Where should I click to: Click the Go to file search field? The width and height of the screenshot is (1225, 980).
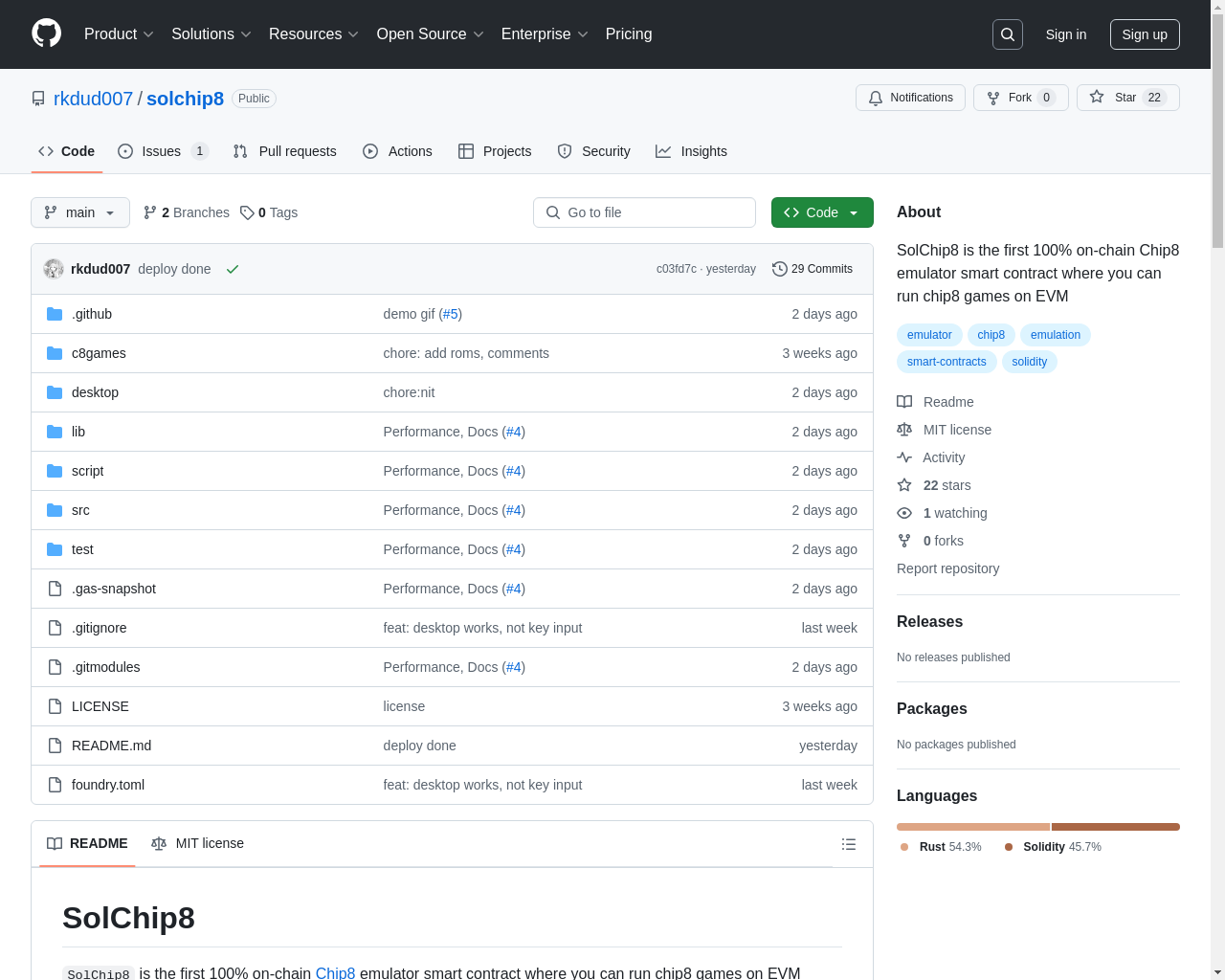tap(644, 212)
